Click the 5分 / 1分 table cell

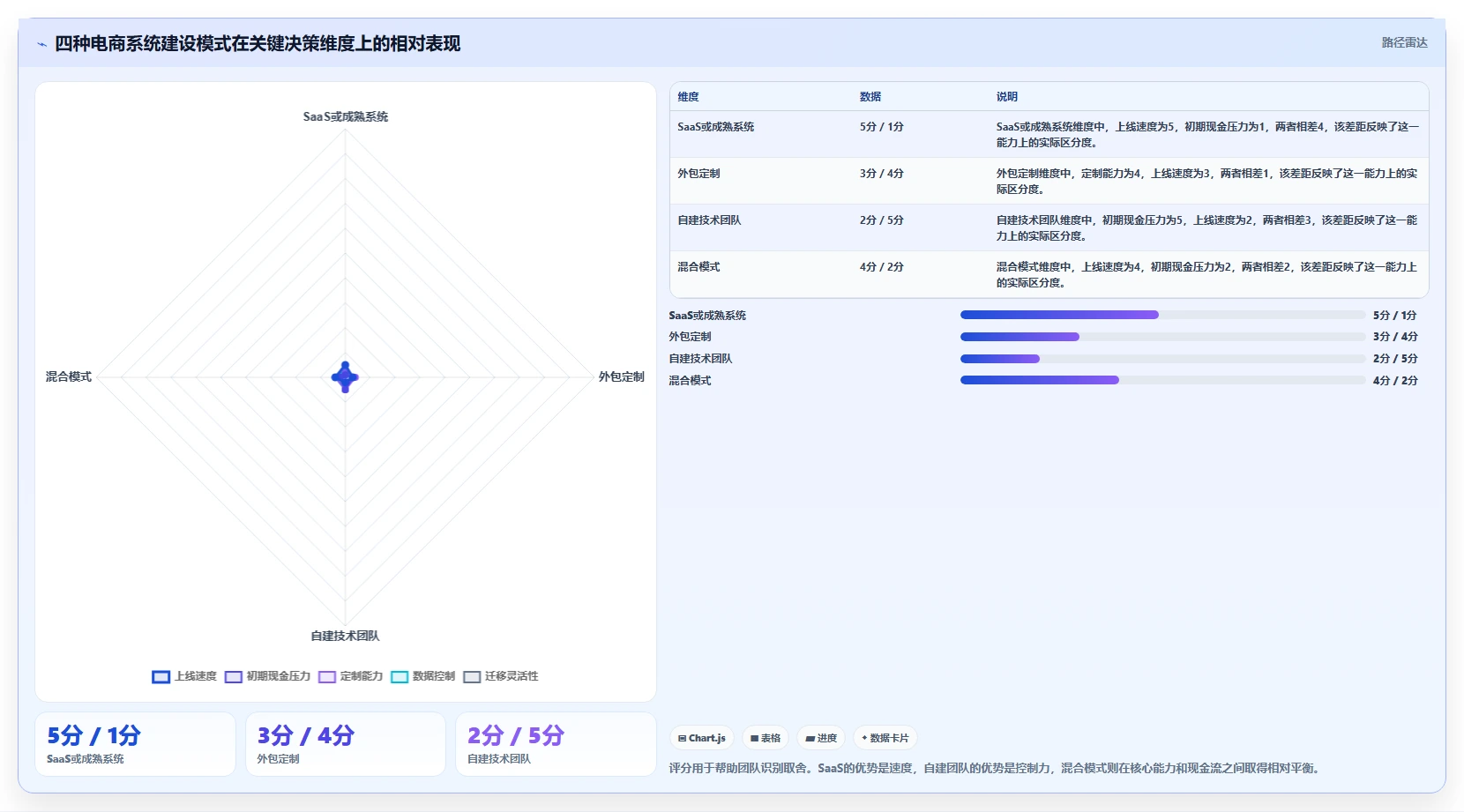pyautogui.click(x=881, y=127)
